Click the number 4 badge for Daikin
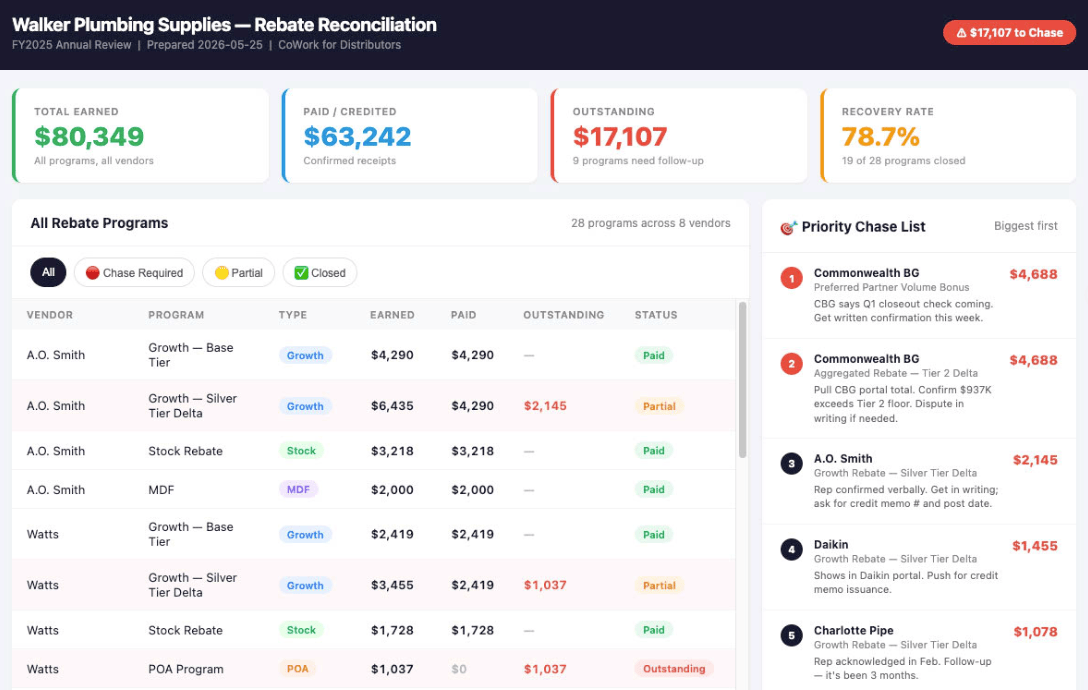Viewport: 1088px width, 690px height. [791, 550]
